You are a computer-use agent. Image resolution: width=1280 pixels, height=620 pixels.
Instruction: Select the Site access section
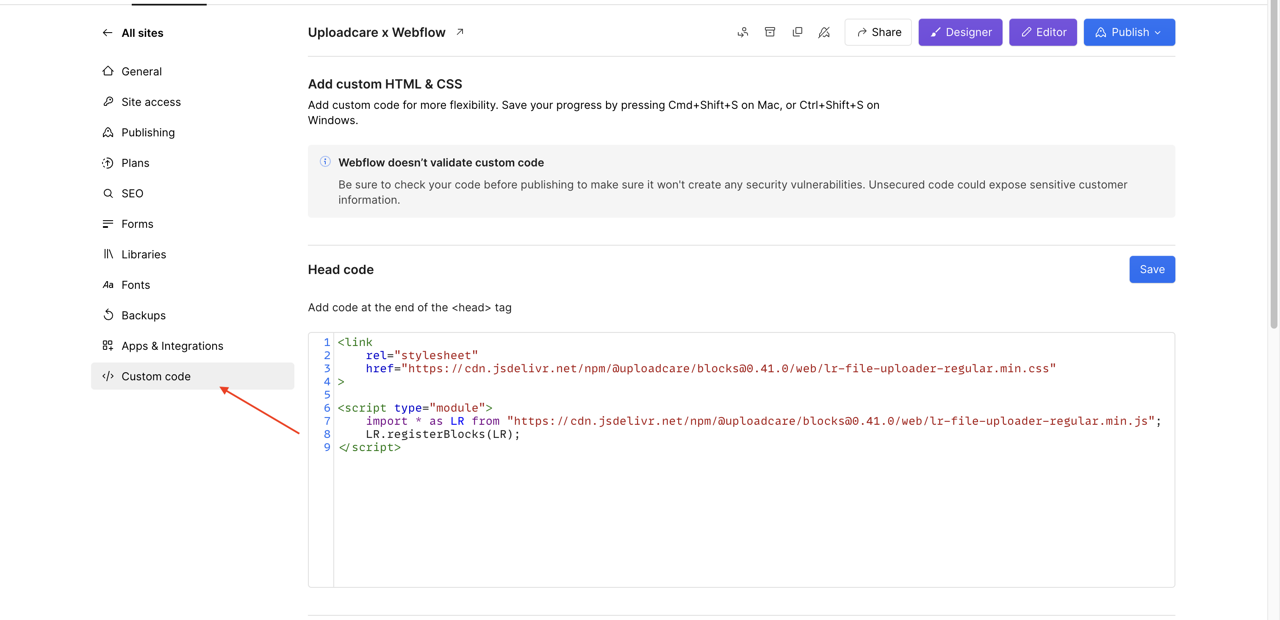[150, 101]
